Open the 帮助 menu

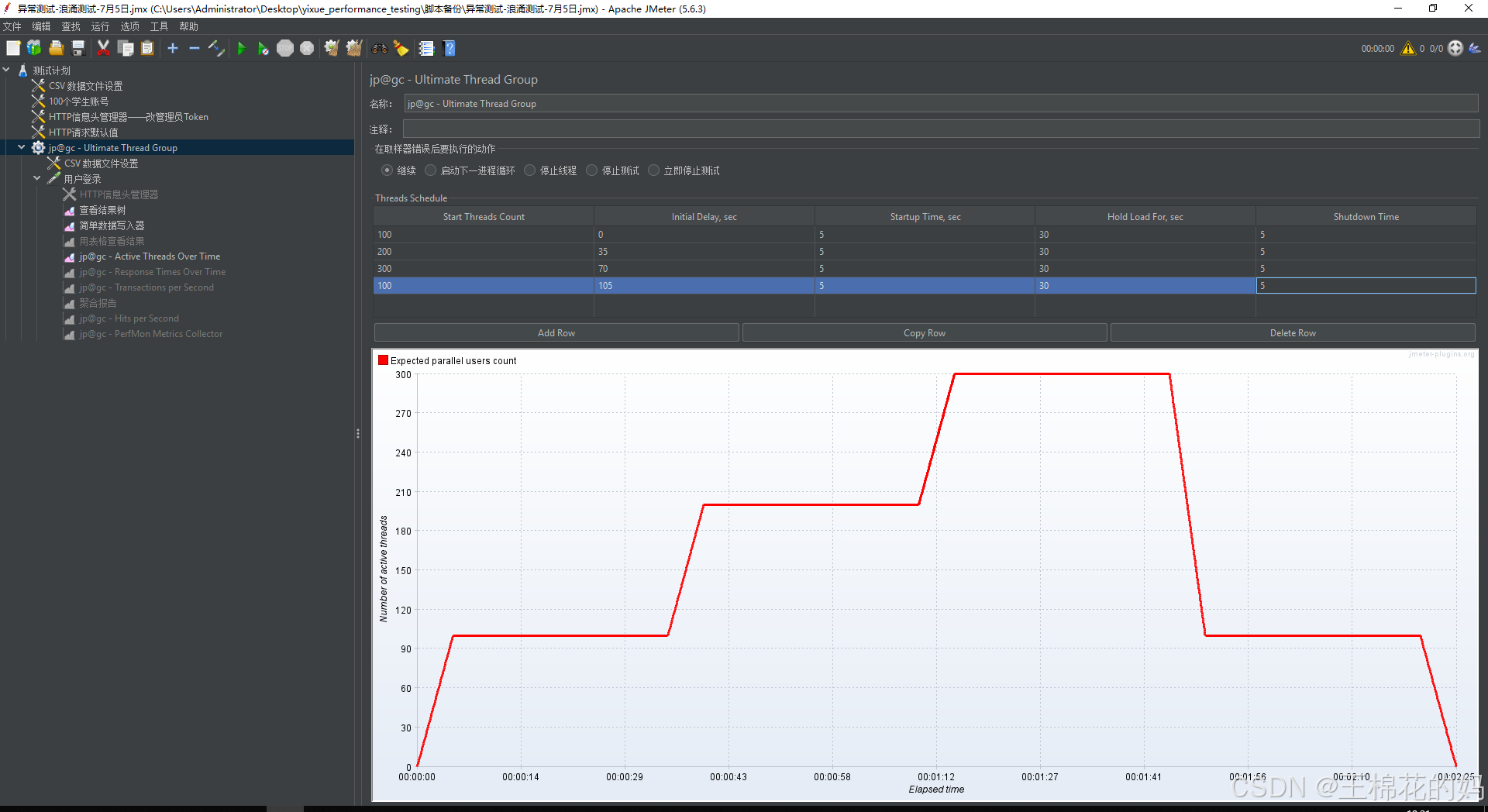pyautogui.click(x=189, y=26)
